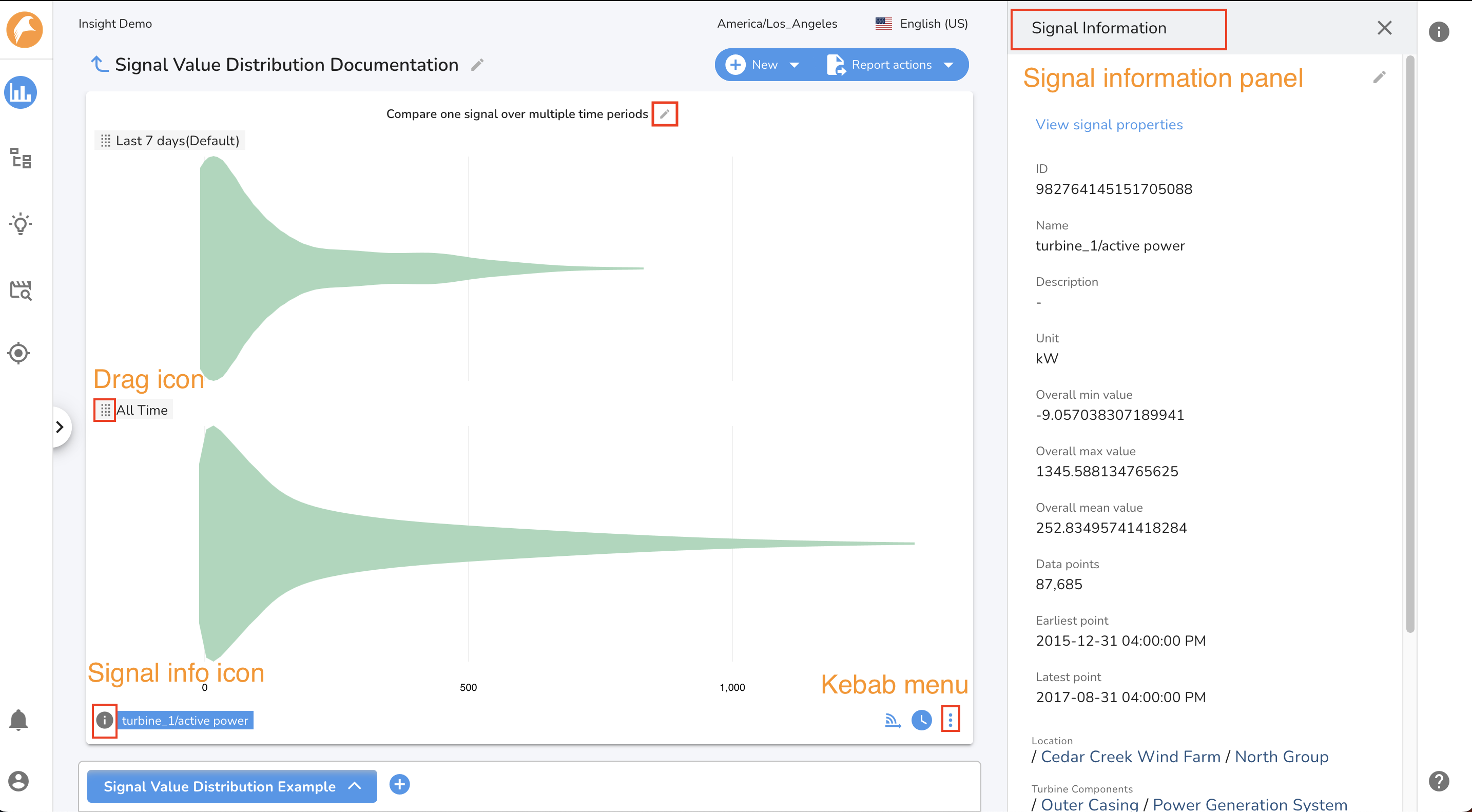Open the asset hierarchy tree icon in sidebar
This screenshot has width=1472, height=812.
pos(21,158)
